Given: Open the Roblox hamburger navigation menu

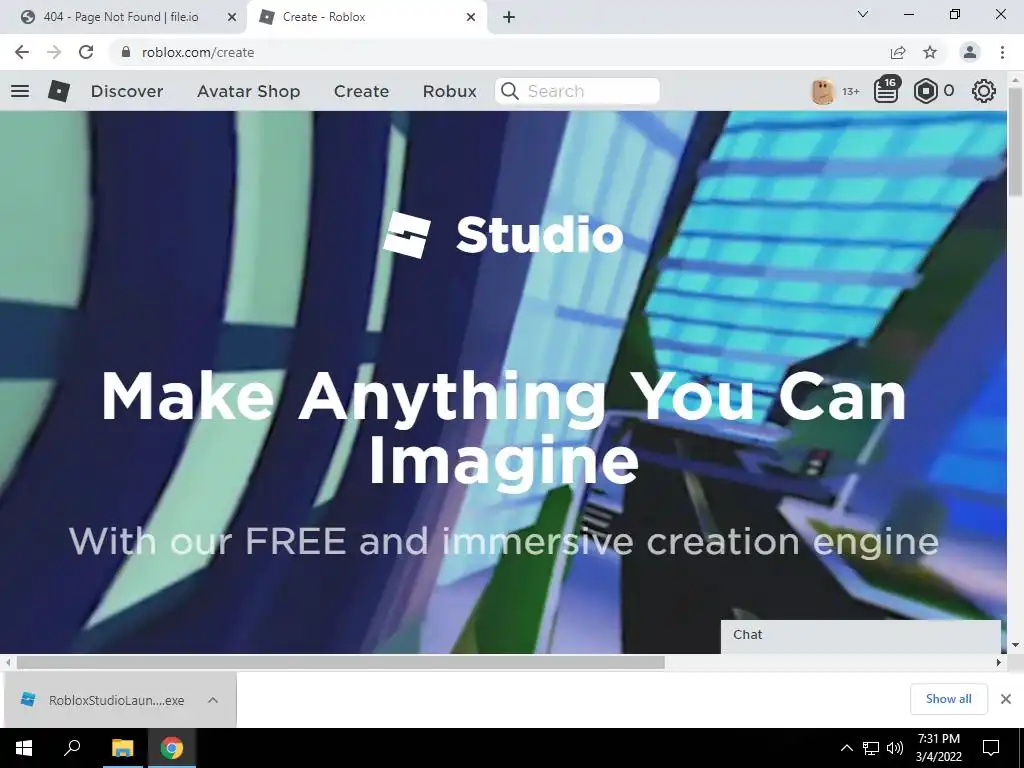Looking at the screenshot, I should 20,91.
